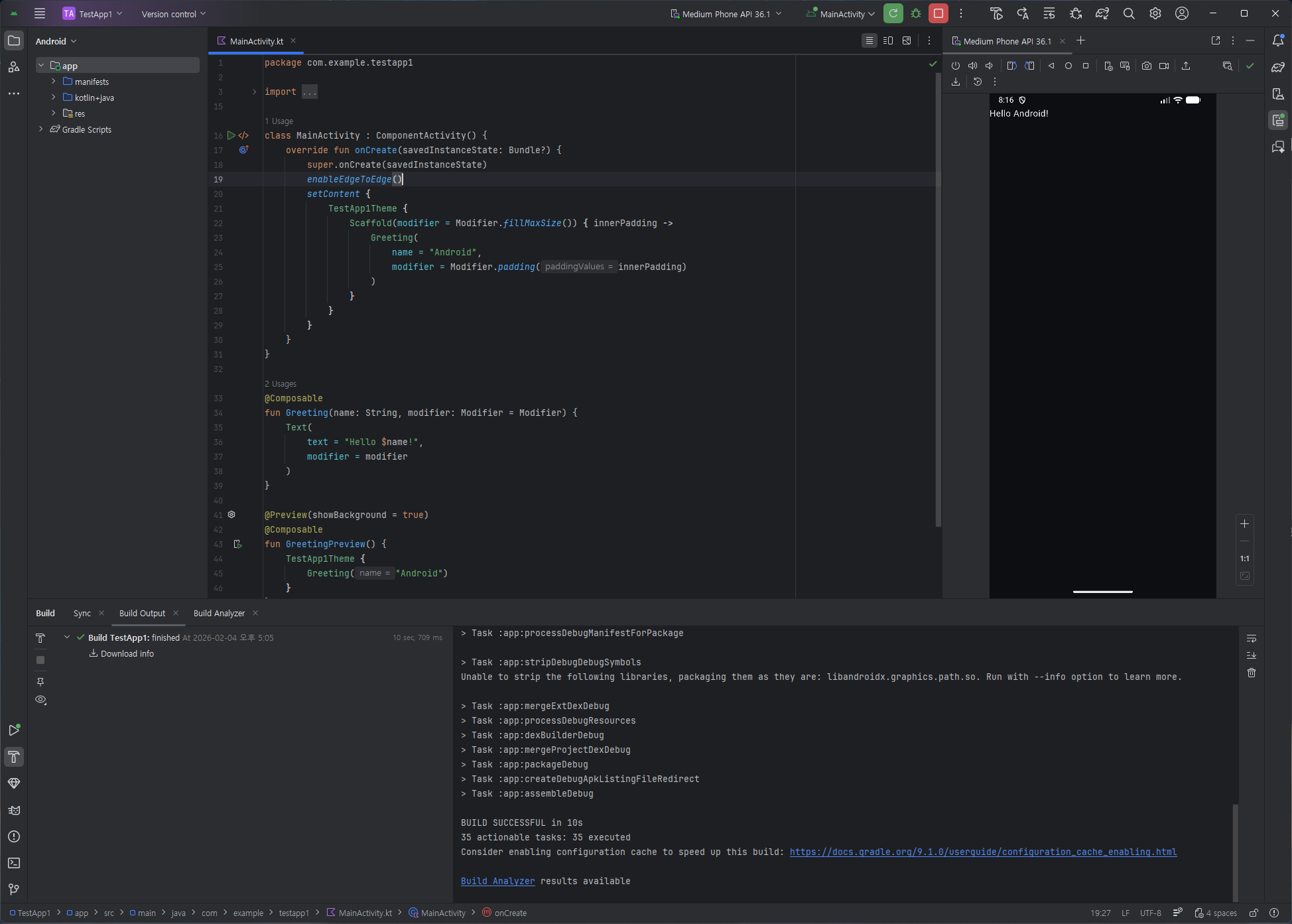Click the Build Analyzer results link
Screen dimensions: 1292x924
tap(497, 882)
